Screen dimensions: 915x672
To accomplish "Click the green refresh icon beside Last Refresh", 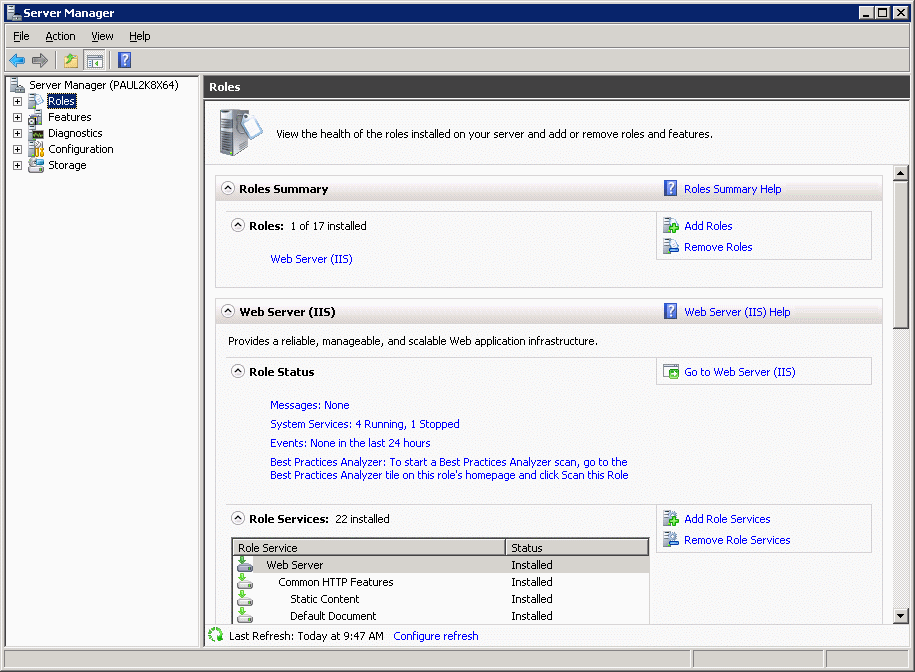I will [215, 635].
